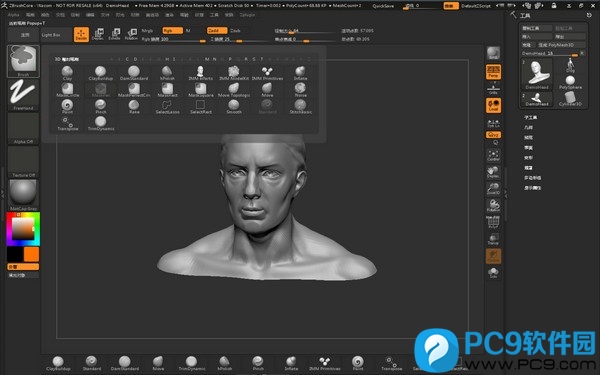Pick the IMM Primitives brush in the popup
Image resolution: width=600 pixels, height=375 pixels.
[x=267, y=73]
